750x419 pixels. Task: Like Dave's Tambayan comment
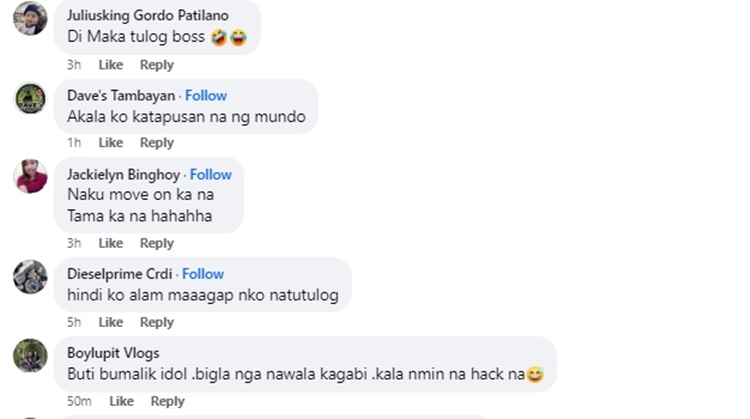tap(110, 143)
